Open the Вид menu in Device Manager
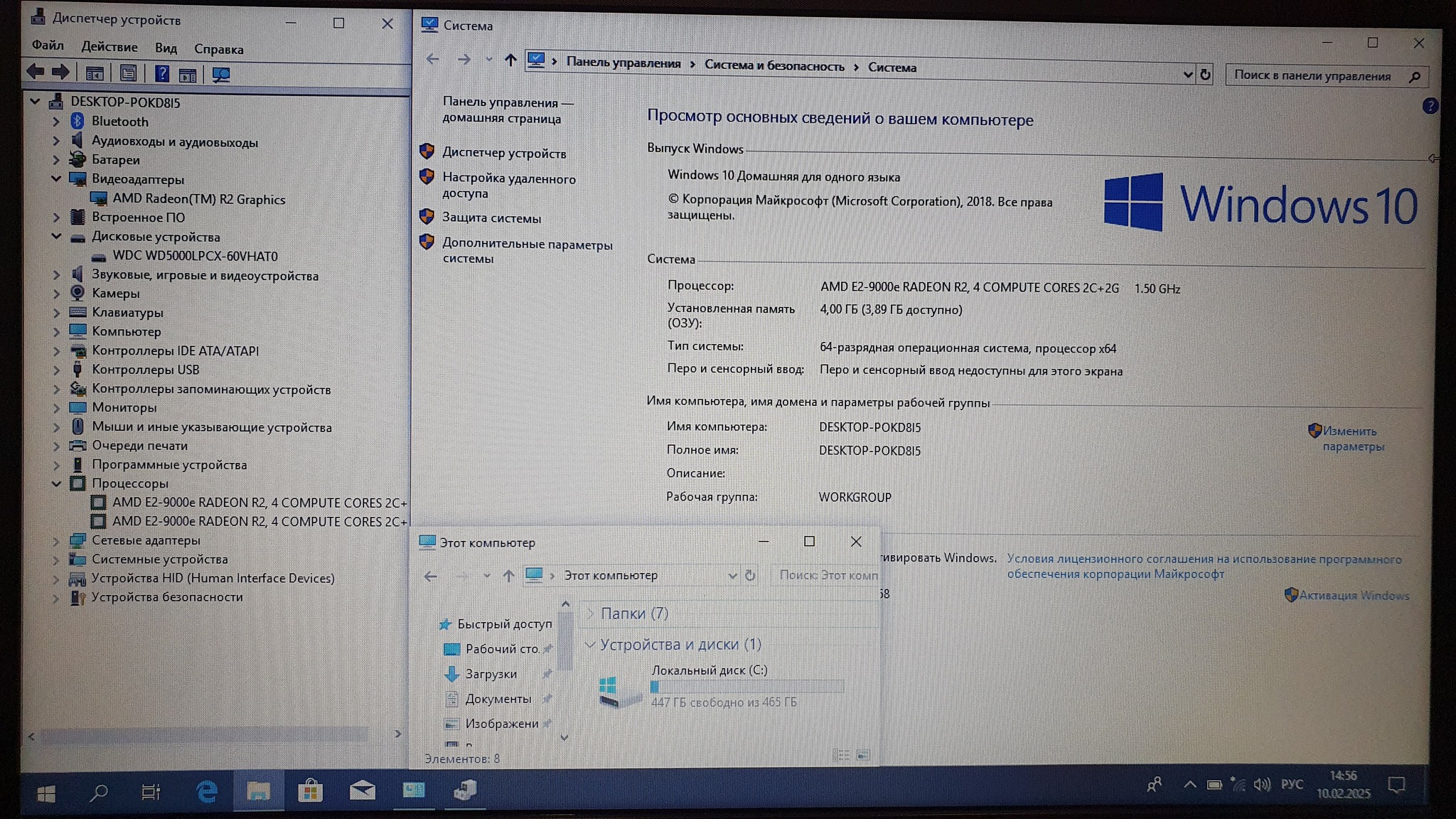Screen dimensions: 1456x819 (x=166, y=48)
